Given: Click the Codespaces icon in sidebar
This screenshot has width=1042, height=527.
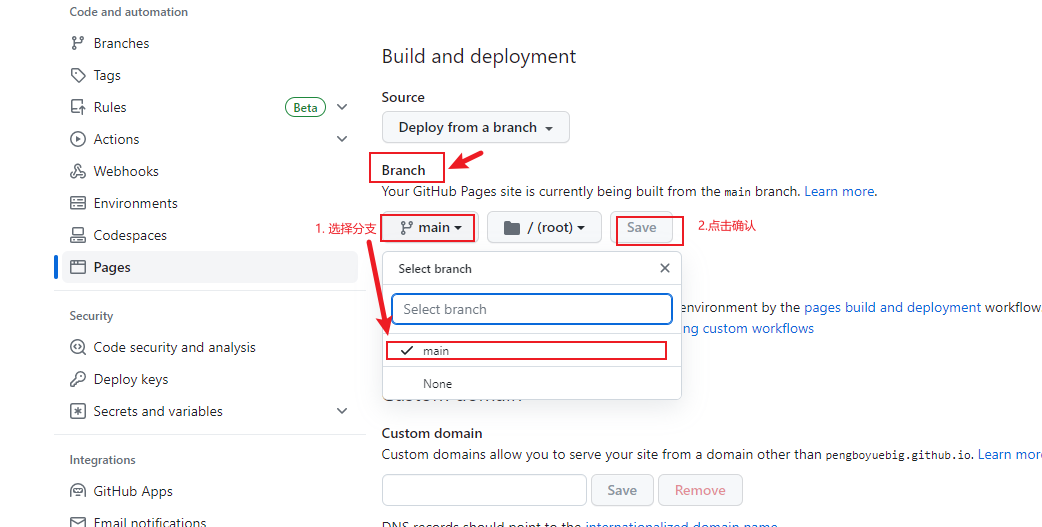Looking at the screenshot, I should (78, 235).
